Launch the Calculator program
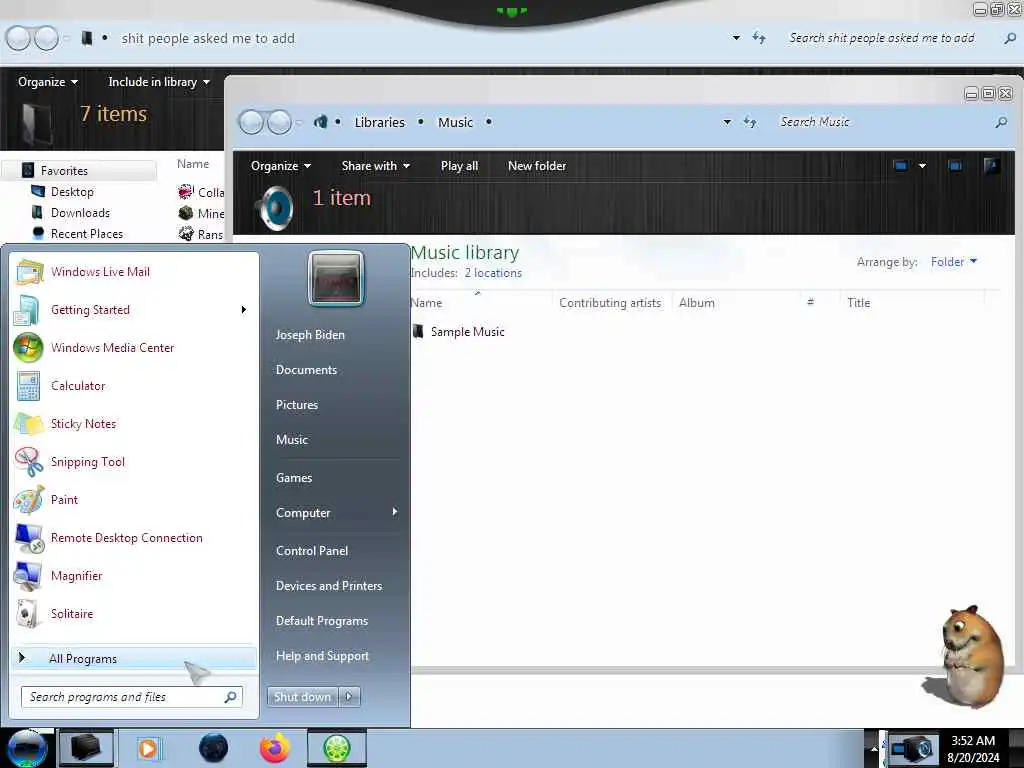 78,385
